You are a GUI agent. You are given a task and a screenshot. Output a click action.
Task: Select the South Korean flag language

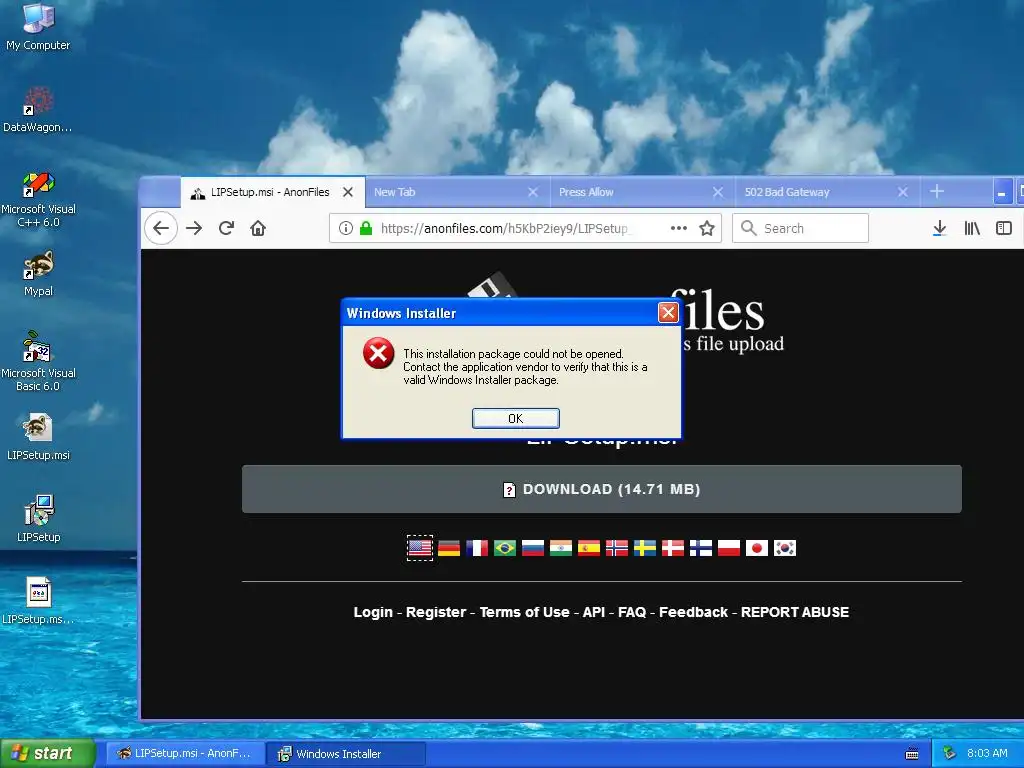pyautogui.click(x=785, y=548)
